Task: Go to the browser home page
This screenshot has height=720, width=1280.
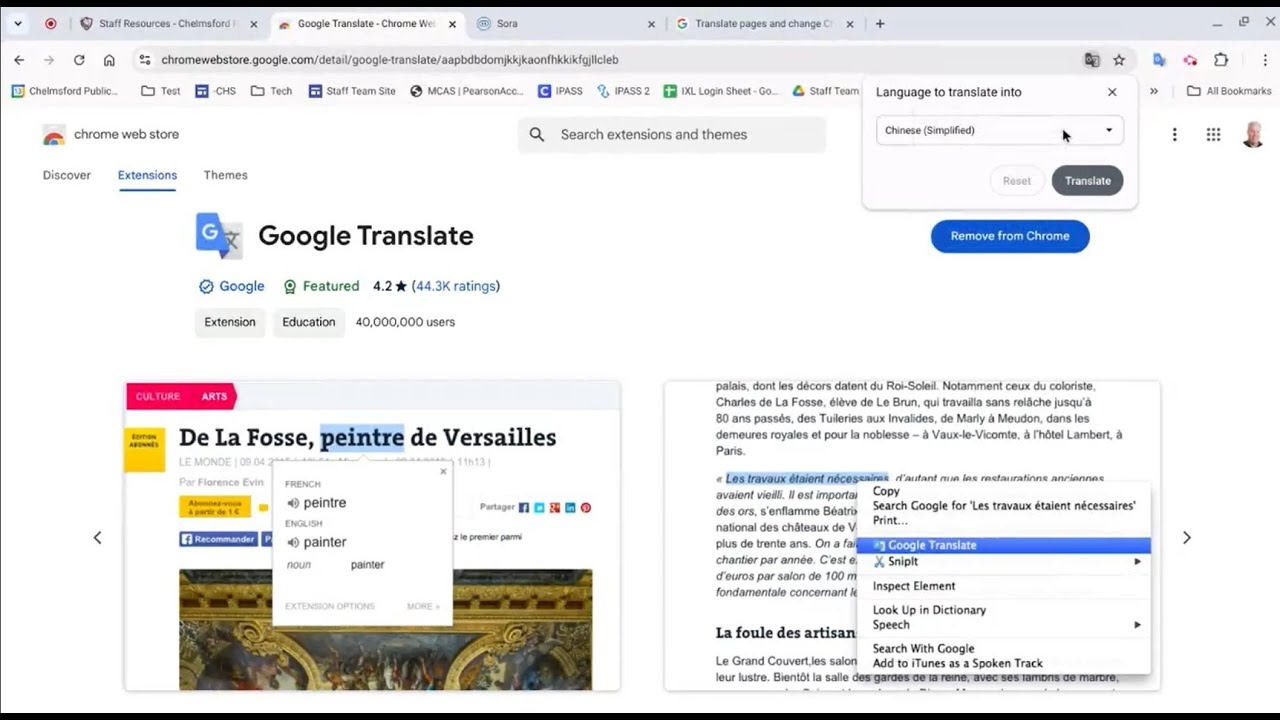Action: point(109,60)
